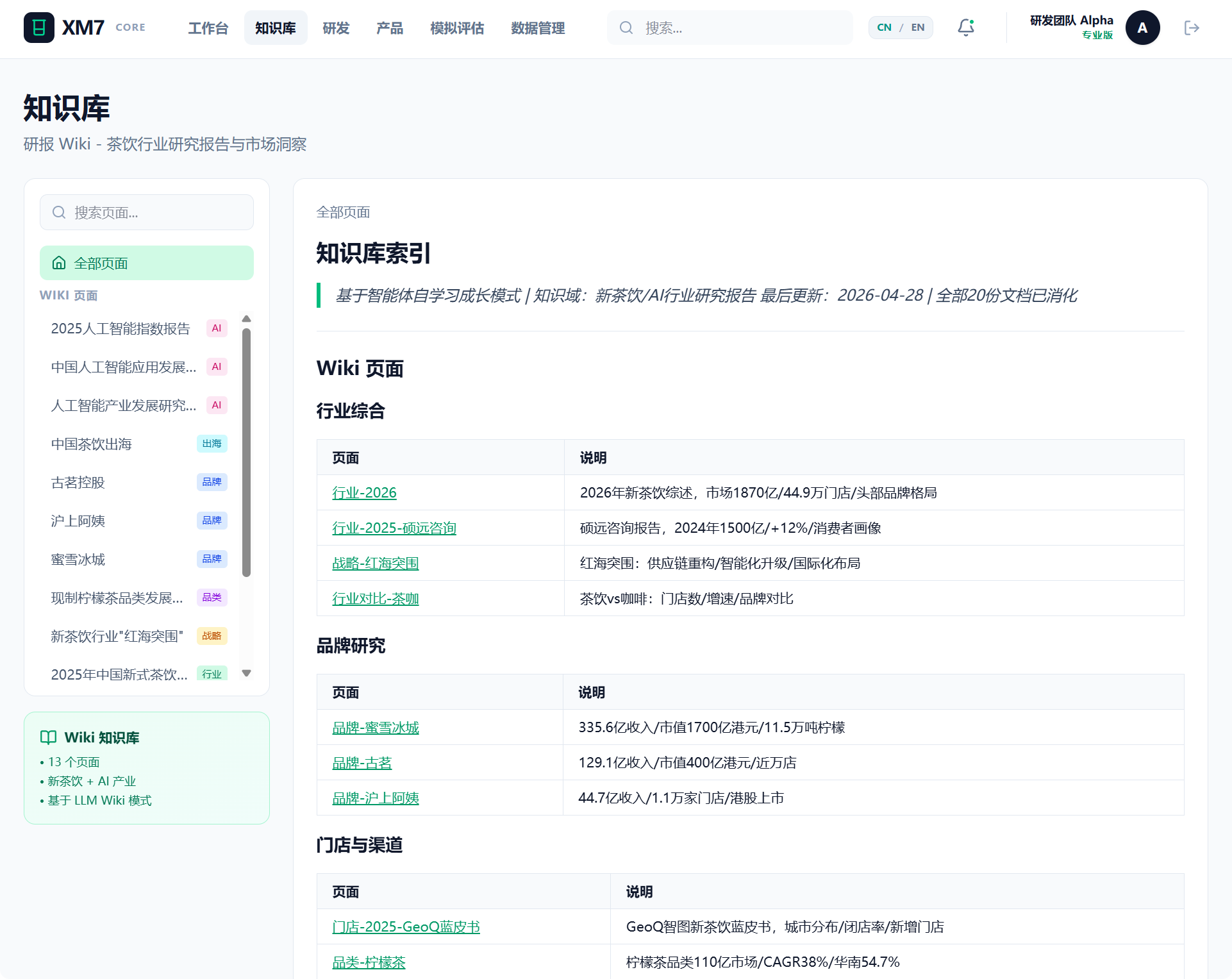Open 古茗控股 wiki page
This screenshot has width=1232, height=979.
138,482
